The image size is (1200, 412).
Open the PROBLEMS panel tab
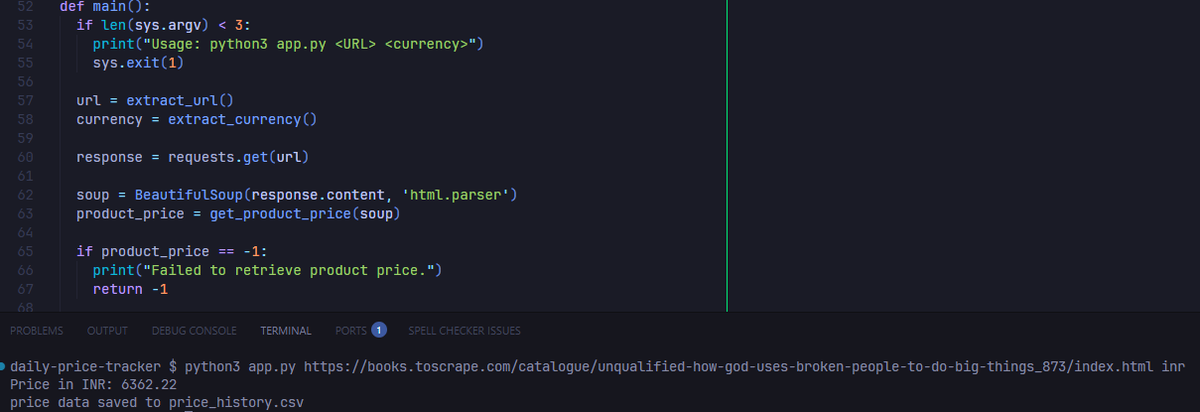tap(35, 331)
